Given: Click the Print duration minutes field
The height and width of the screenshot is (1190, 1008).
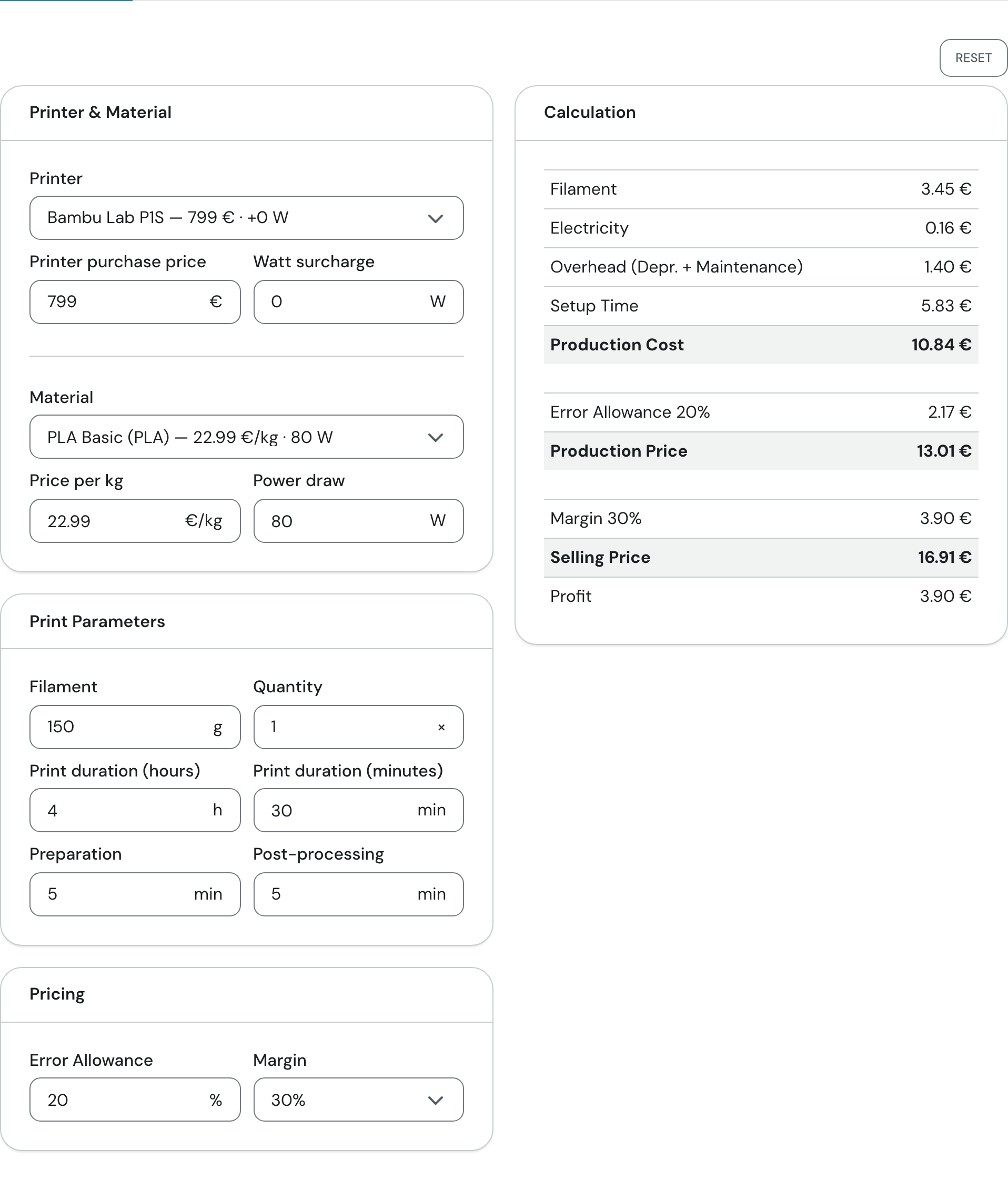Looking at the screenshot, I should tap(358, 810).
